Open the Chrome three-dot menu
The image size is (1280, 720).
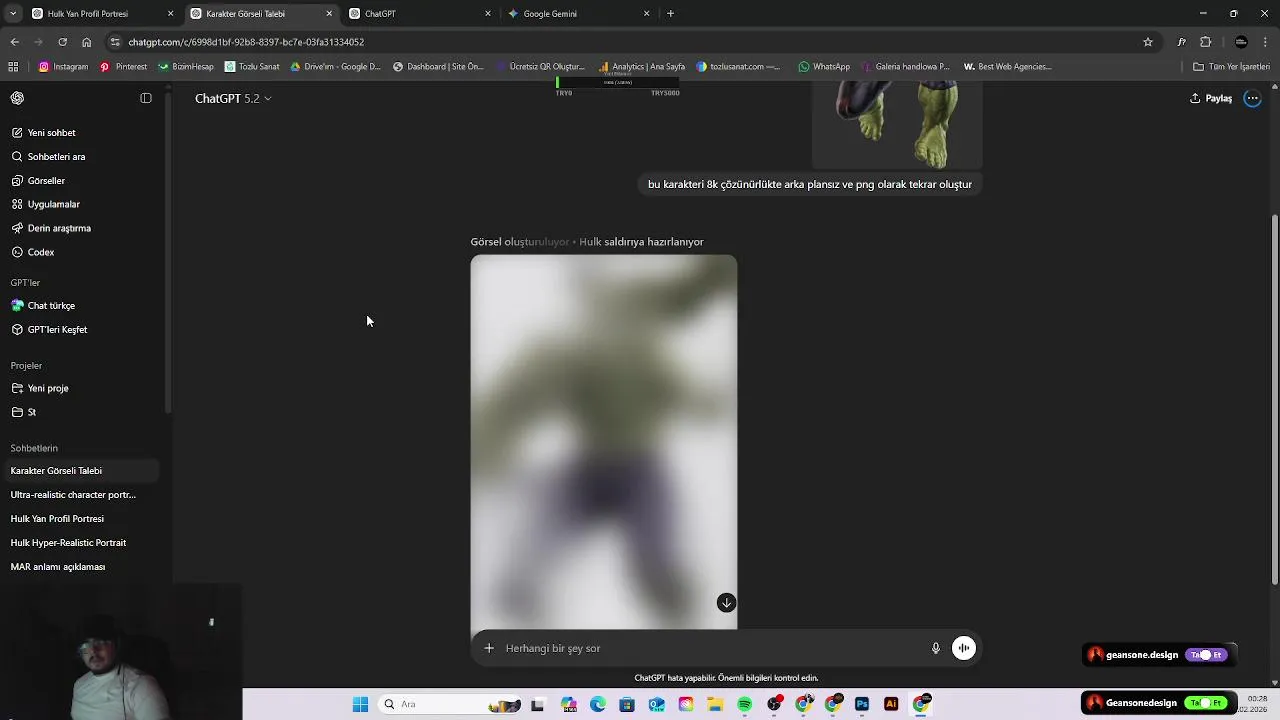coord(1267,42)
